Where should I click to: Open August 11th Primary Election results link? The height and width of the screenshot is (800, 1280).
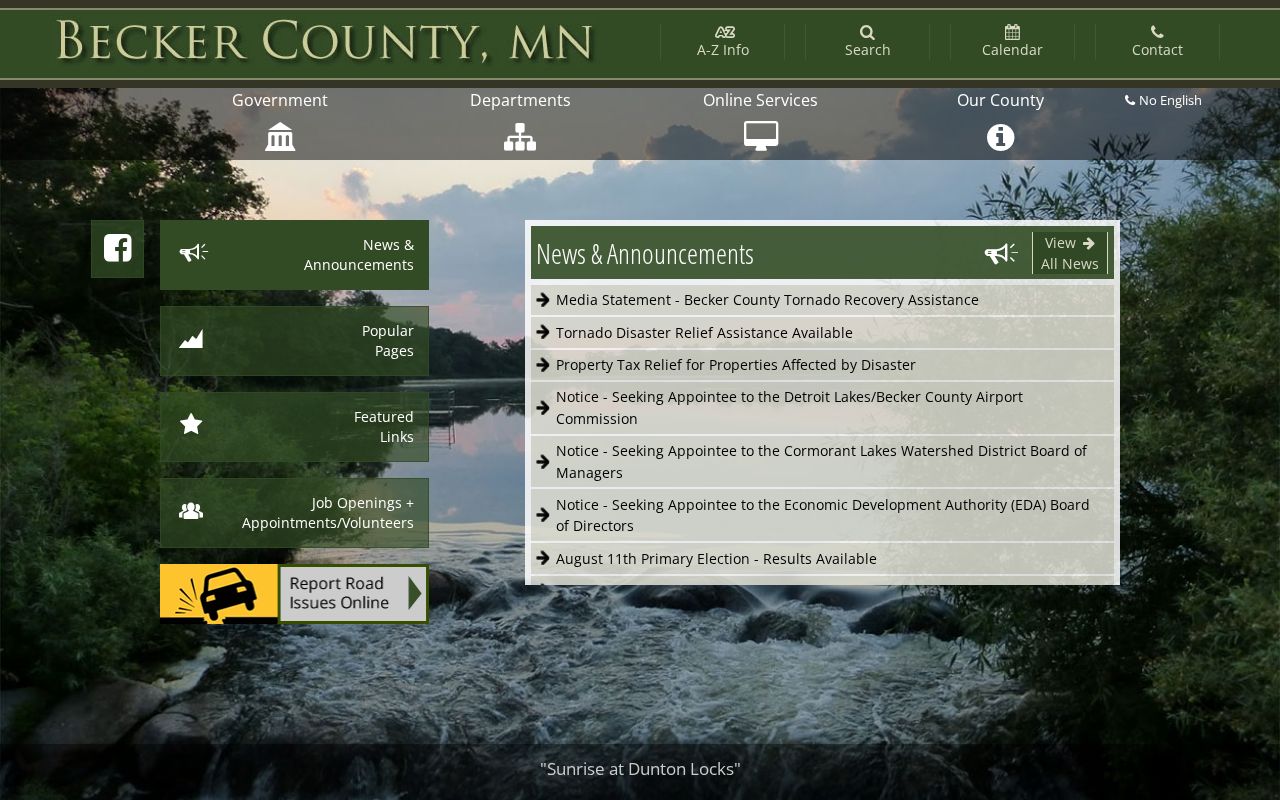click(716, 559)
